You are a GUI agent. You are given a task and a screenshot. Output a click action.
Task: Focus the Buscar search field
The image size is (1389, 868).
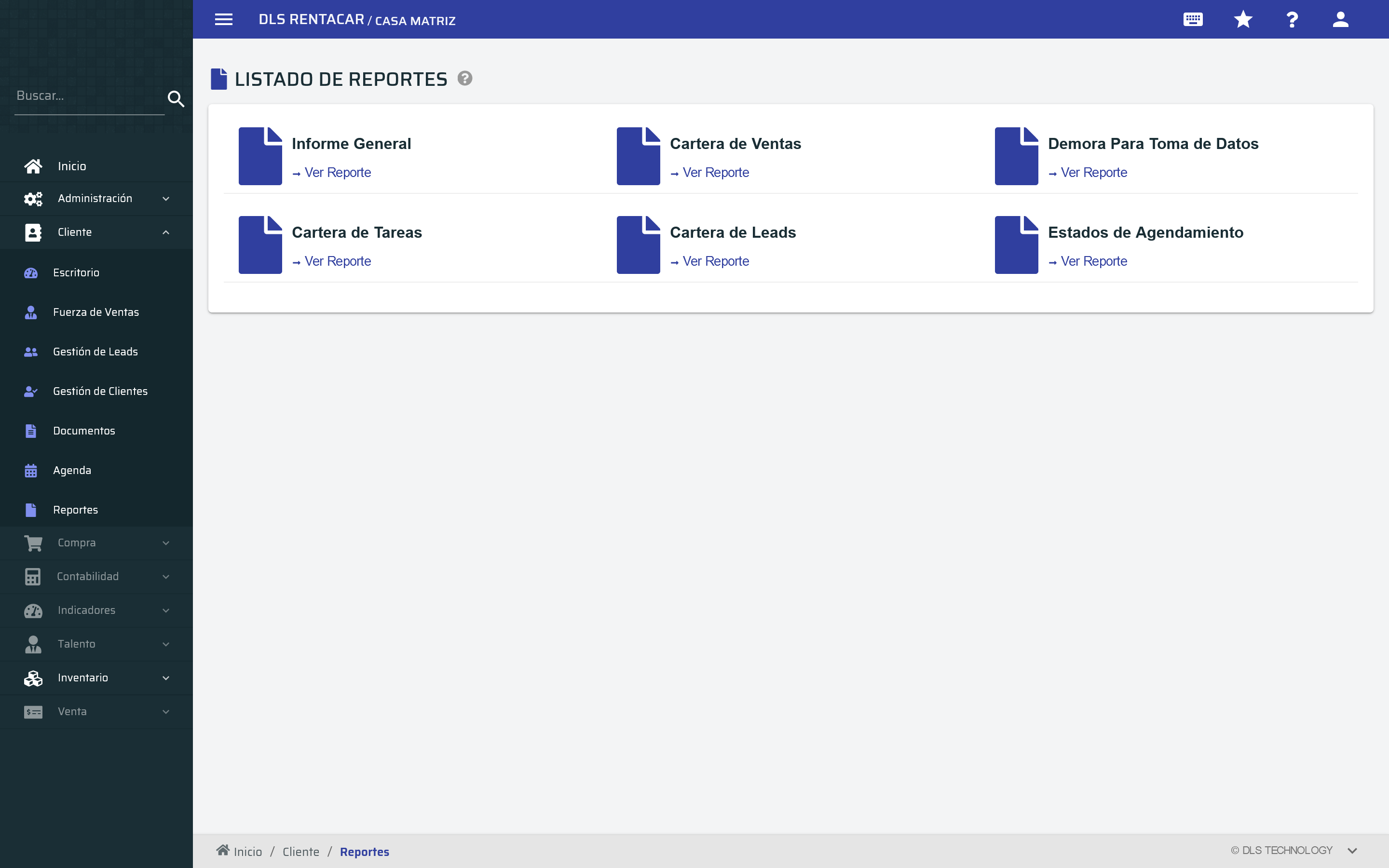pos(89,96)
